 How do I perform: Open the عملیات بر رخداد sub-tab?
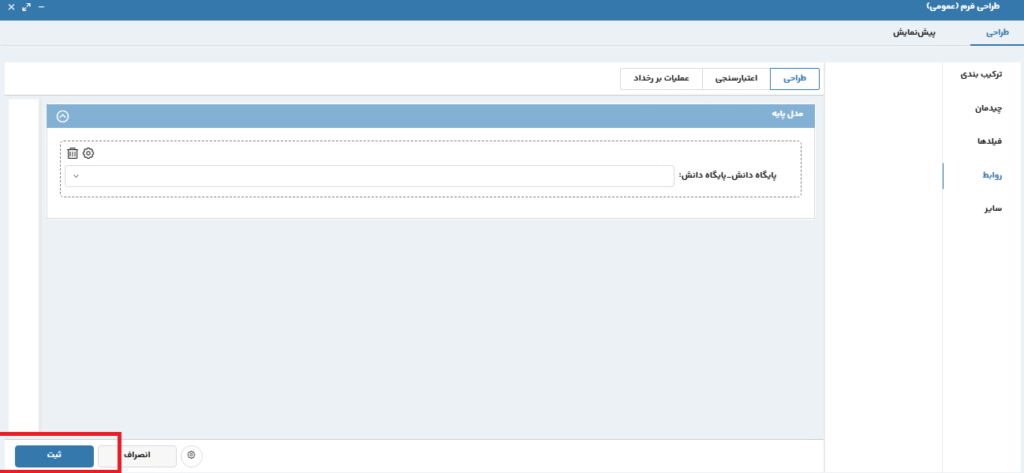[662, 78]
